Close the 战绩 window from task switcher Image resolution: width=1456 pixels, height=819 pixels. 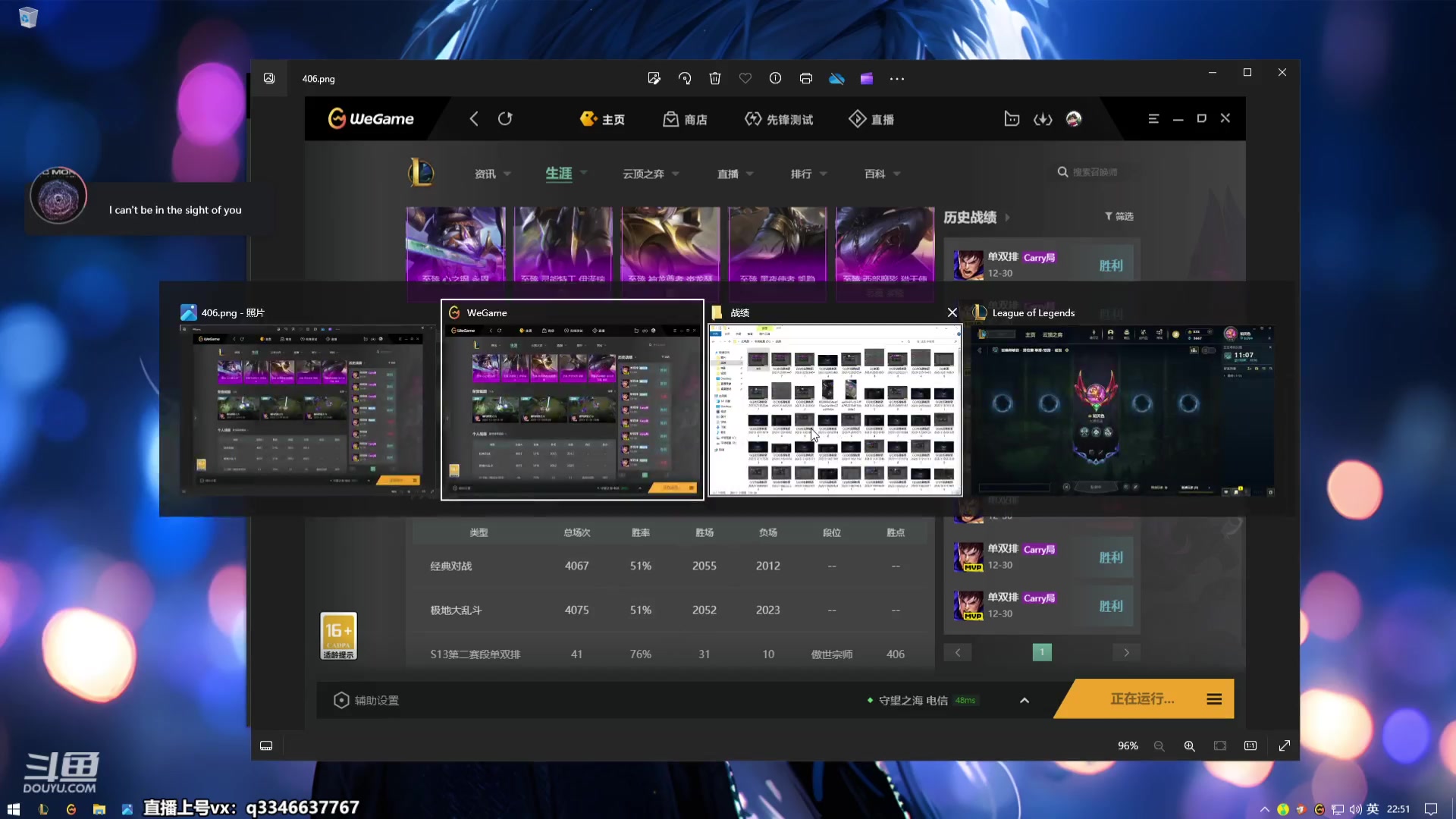point(952,312)
